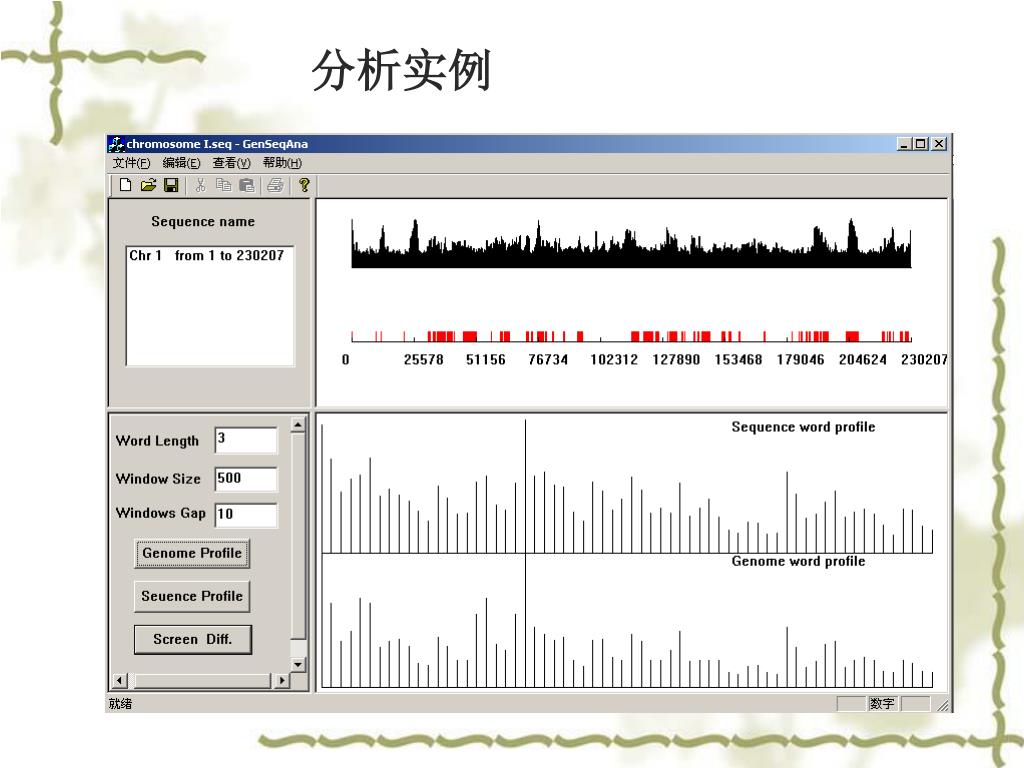This screenshot has width=1024, height=768.
Task: Print using the printer icon
Action: pyautogui.click(x=276, y=185)
